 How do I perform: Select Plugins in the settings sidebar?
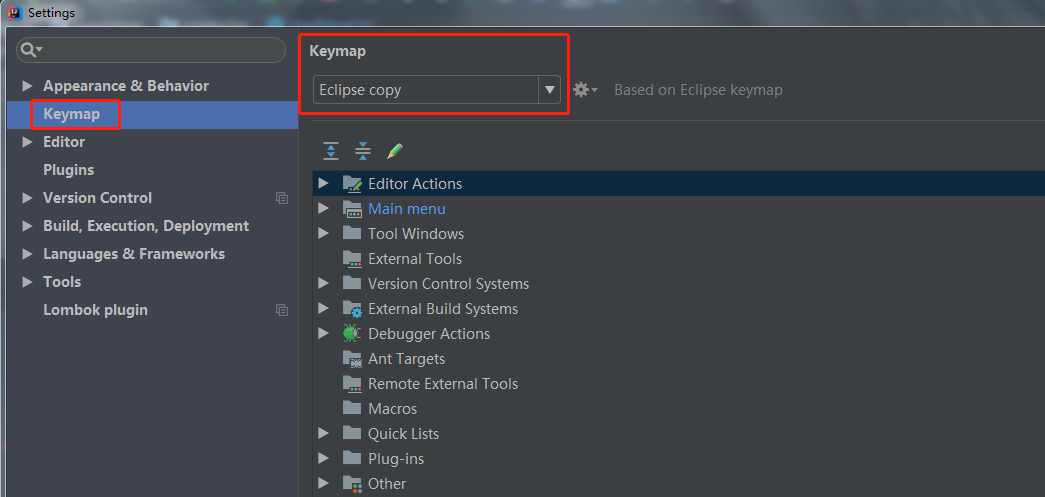[68, 170]
